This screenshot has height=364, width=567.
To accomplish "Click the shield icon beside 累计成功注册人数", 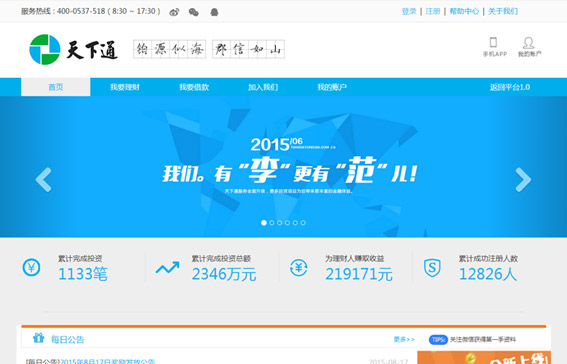I will [x=432, y=268].
